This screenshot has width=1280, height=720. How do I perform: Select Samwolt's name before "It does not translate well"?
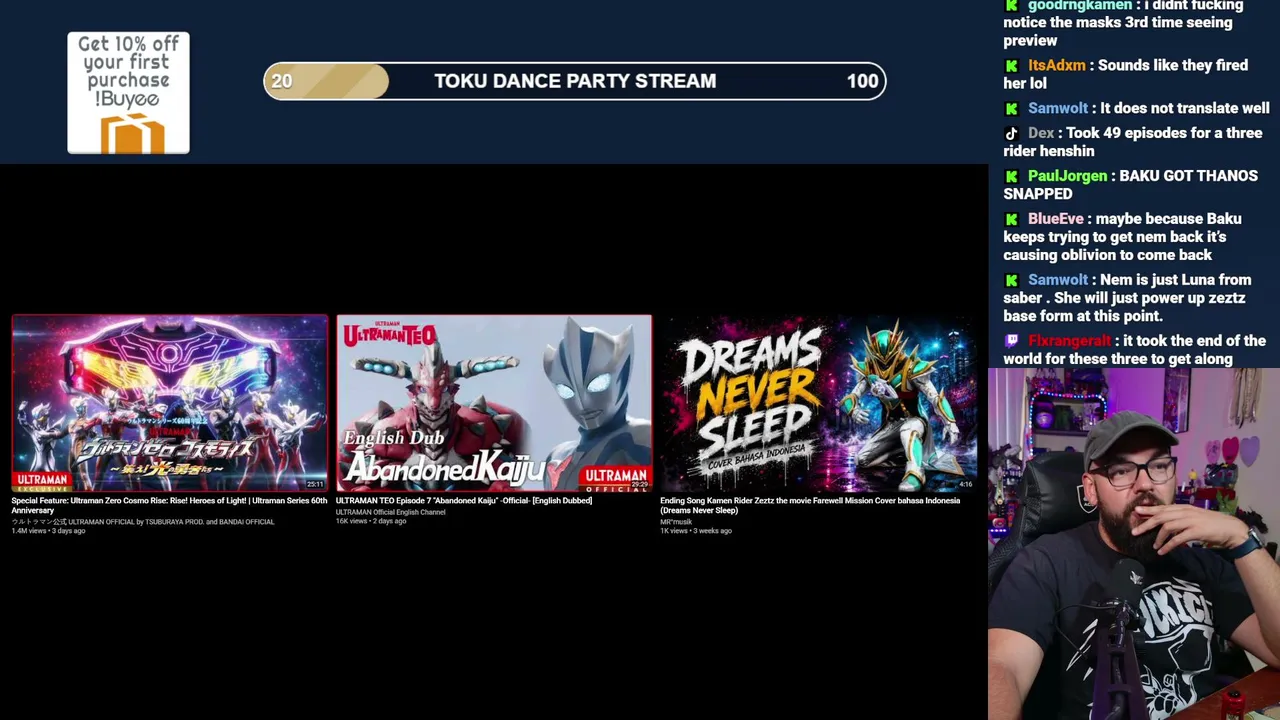1058,109
